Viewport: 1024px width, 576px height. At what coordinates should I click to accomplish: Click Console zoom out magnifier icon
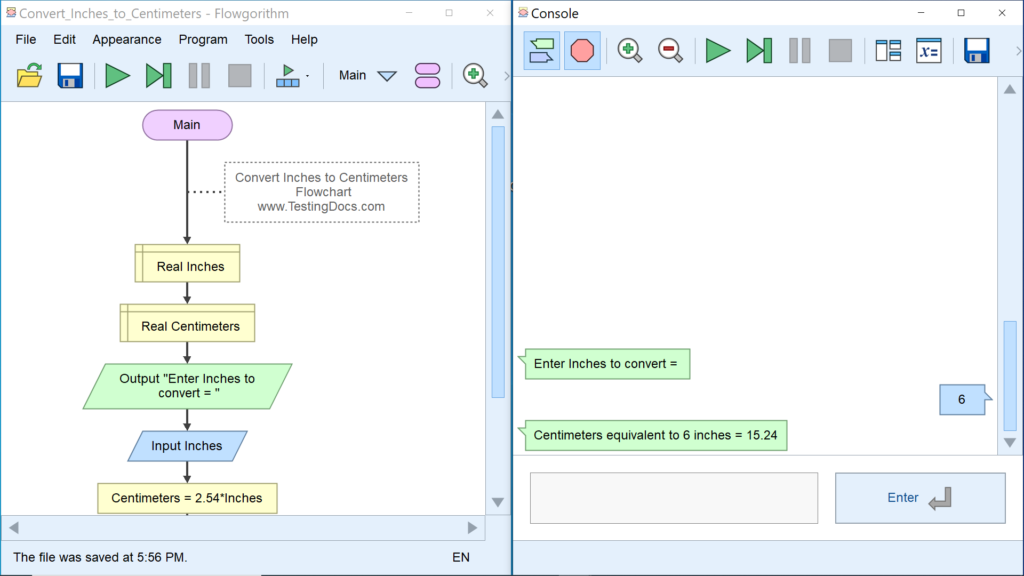(x=670, y=50)
